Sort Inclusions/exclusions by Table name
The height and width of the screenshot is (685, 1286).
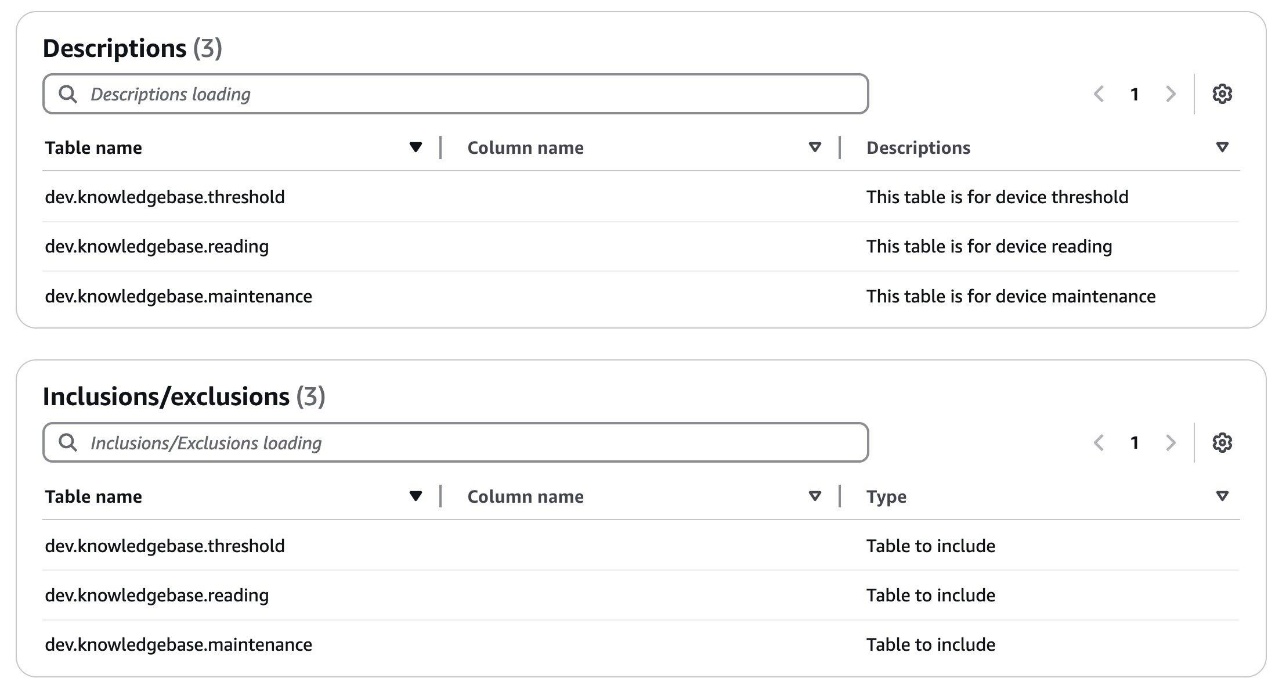(416, 497)
